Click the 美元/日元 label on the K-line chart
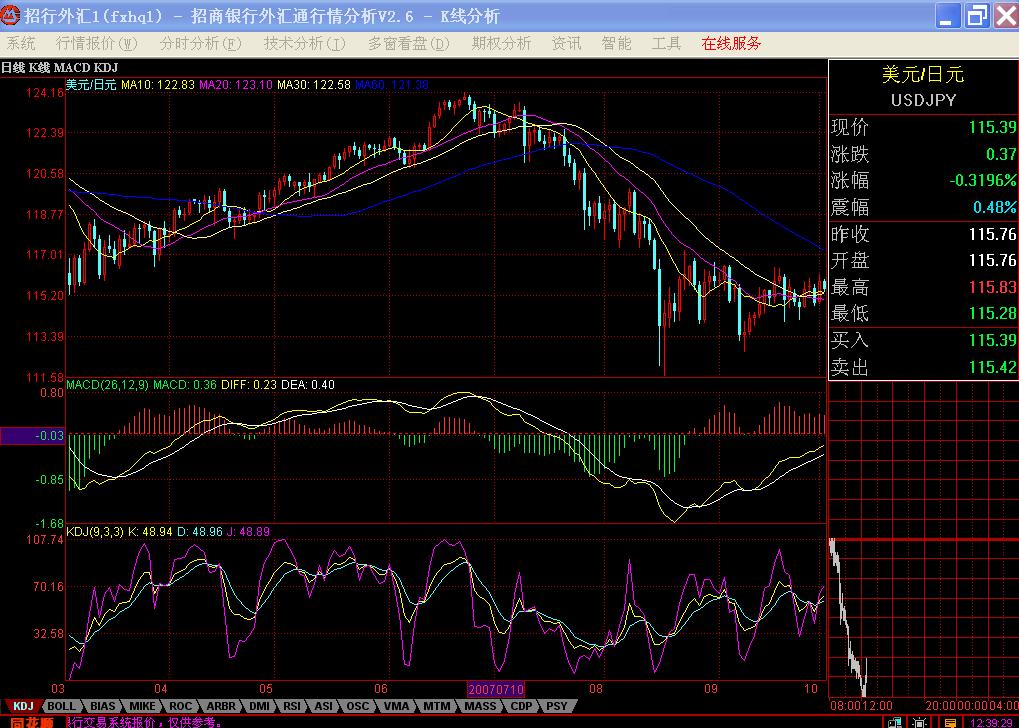The height and width of the screenshot is (728, 1019). coord(91,84)
